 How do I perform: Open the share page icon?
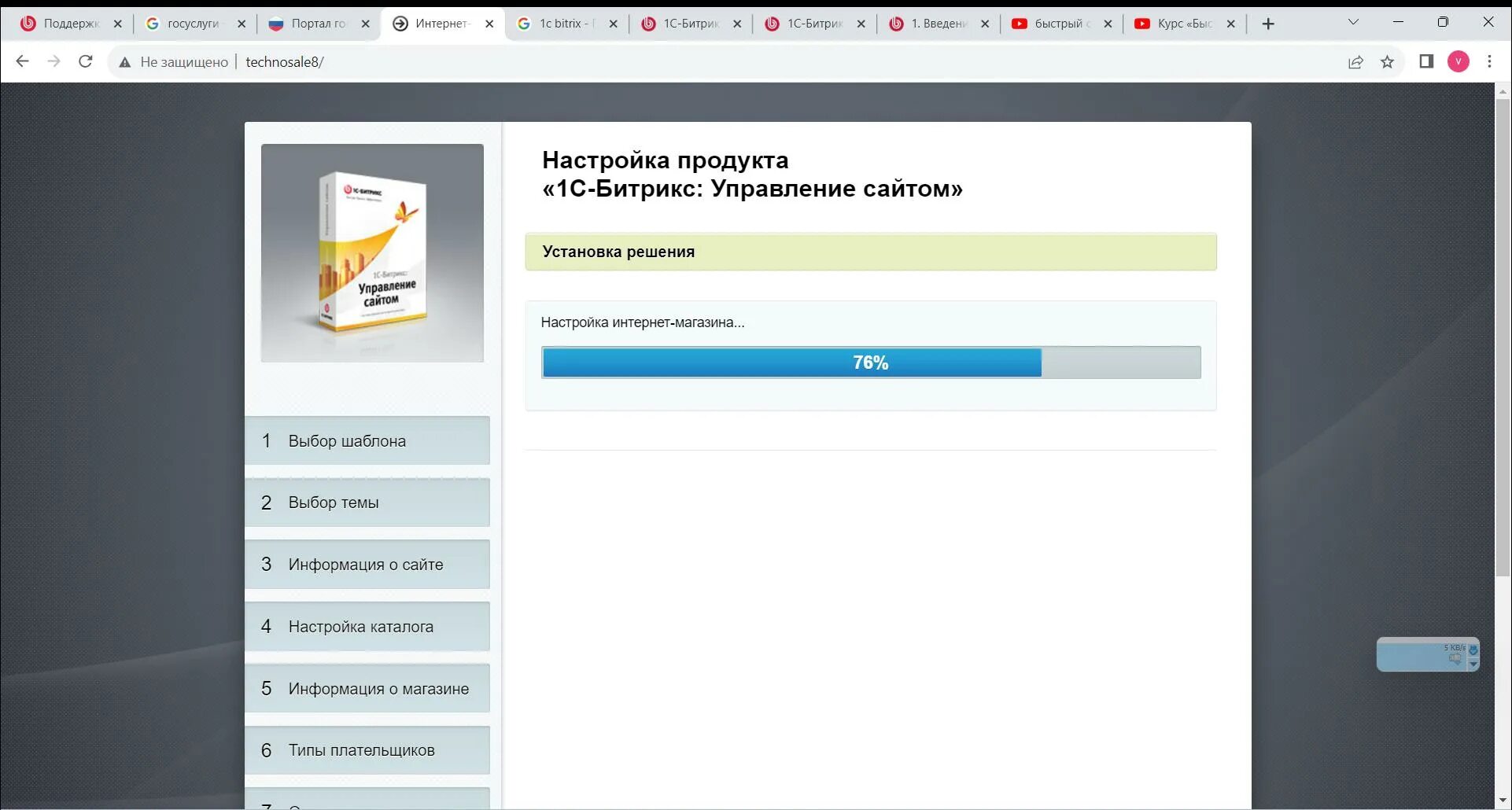click(x=1355, y=62)
